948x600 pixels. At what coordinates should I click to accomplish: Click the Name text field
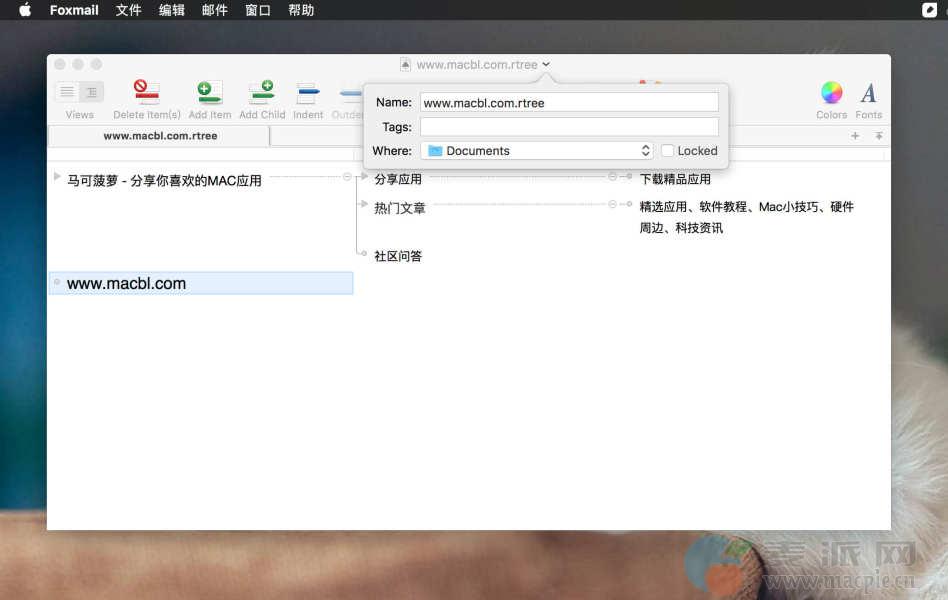(x=568, y=102)
